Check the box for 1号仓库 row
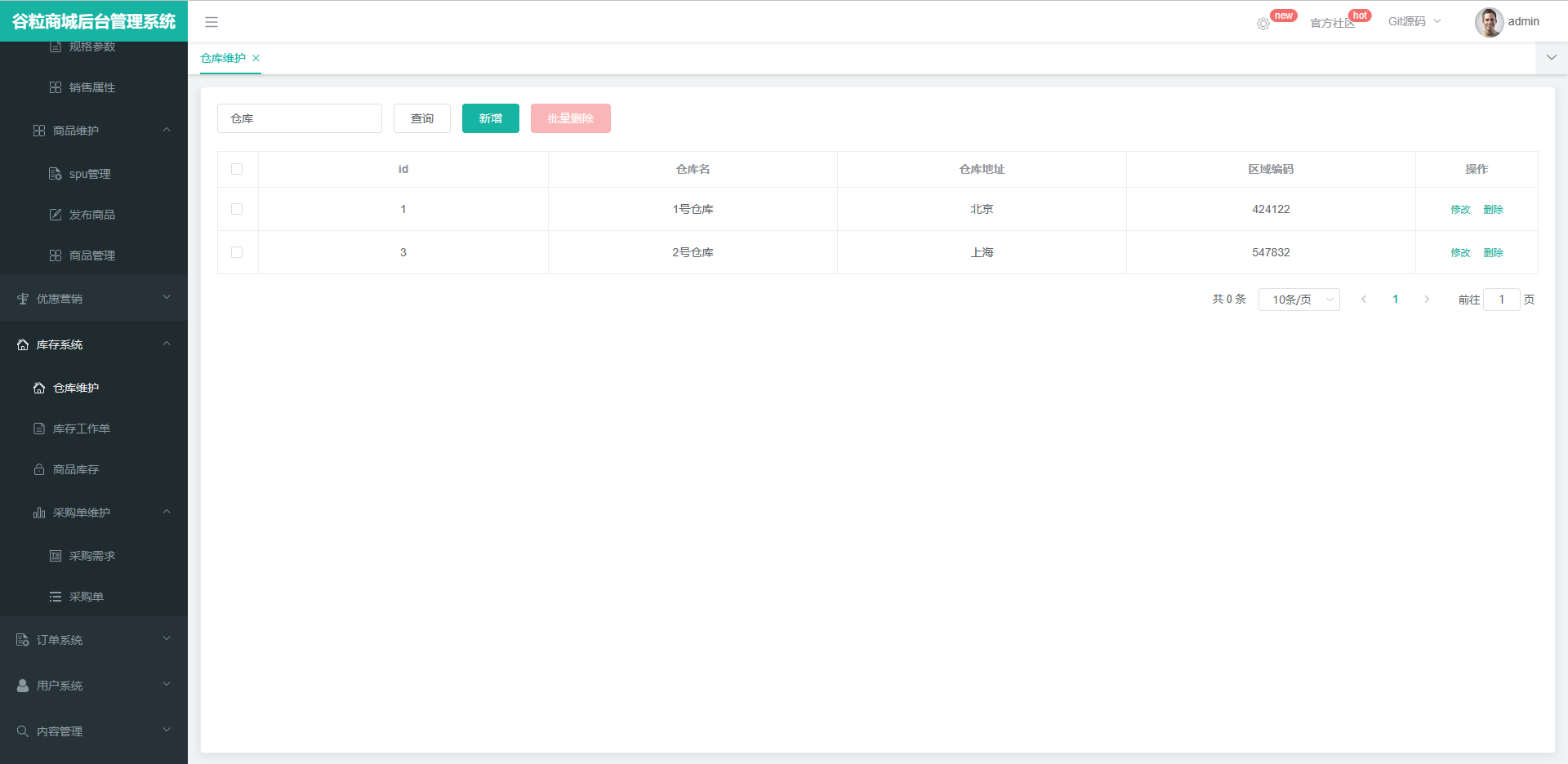This screenshot has width=1568, height=764. point(237,209)
